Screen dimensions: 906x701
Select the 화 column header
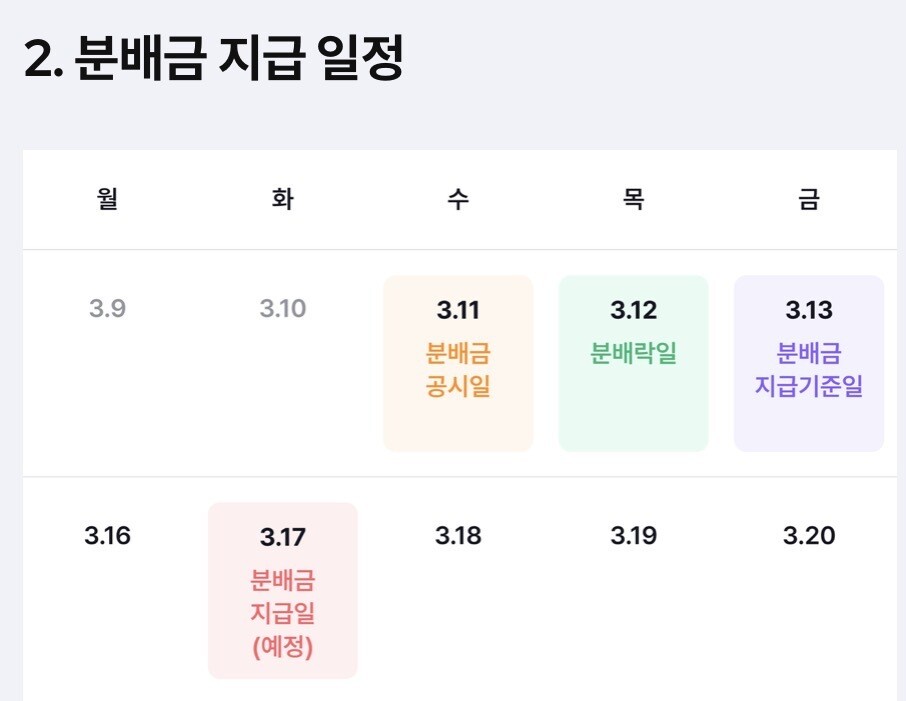pos(283,200)
